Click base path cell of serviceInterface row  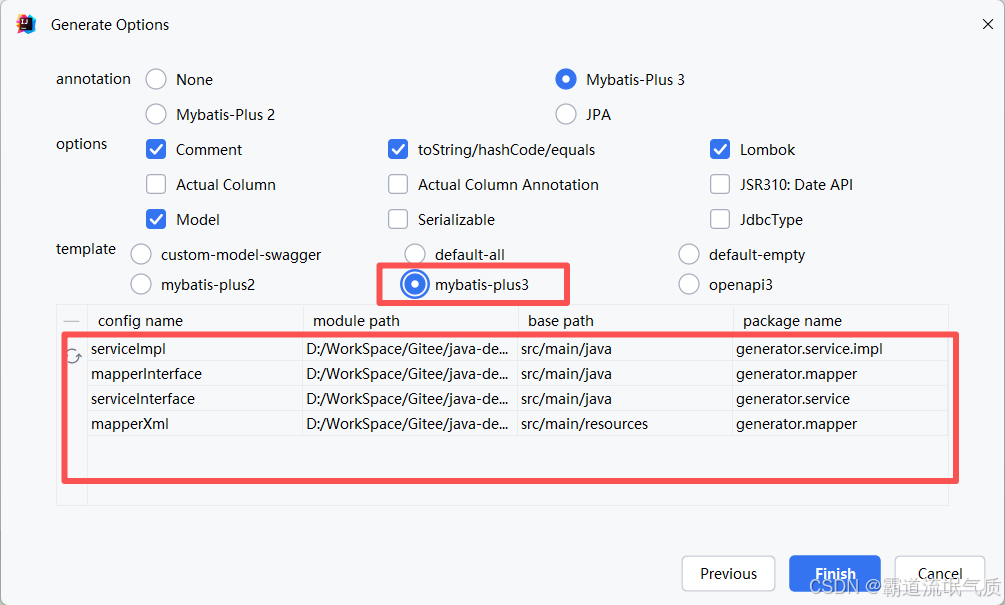point(625,399)
